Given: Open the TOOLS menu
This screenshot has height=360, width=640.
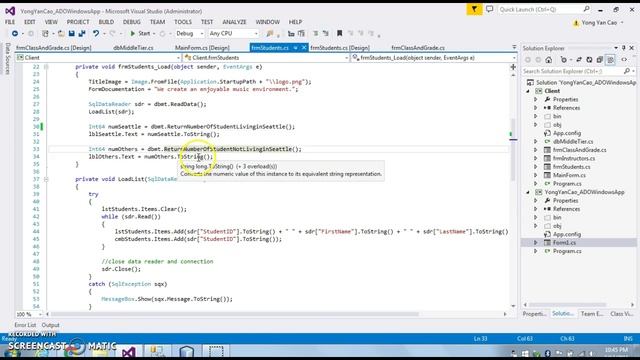Looking at the screenshot, I should point(183,22).
